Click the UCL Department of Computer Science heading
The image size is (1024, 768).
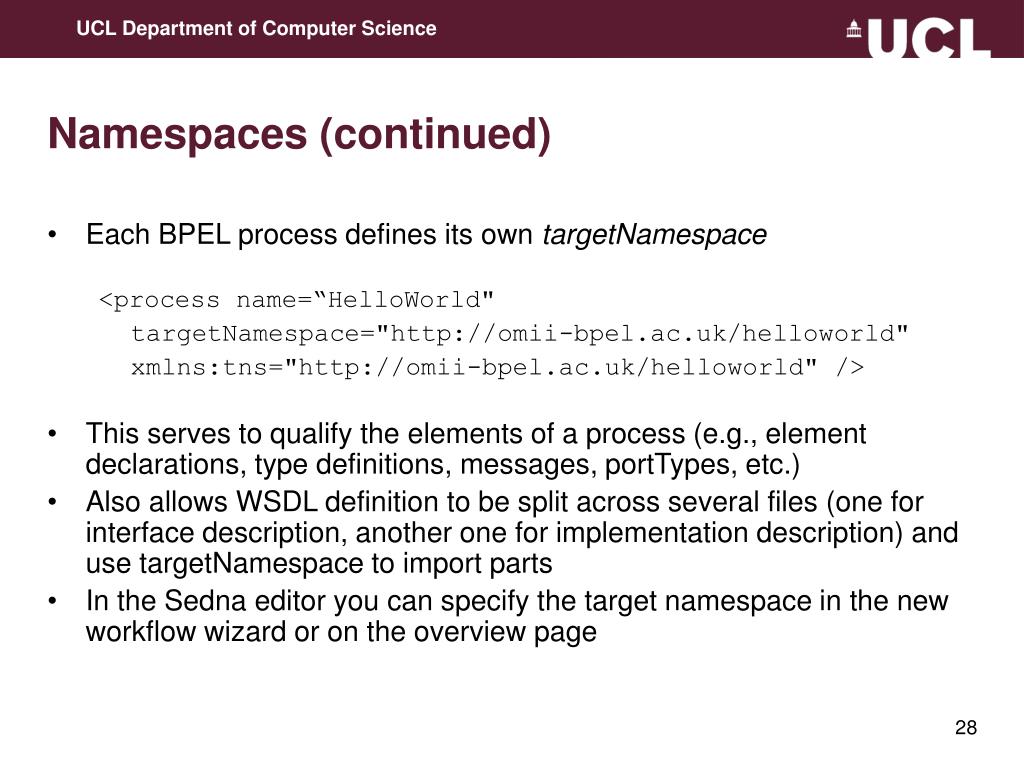(256, 28)
